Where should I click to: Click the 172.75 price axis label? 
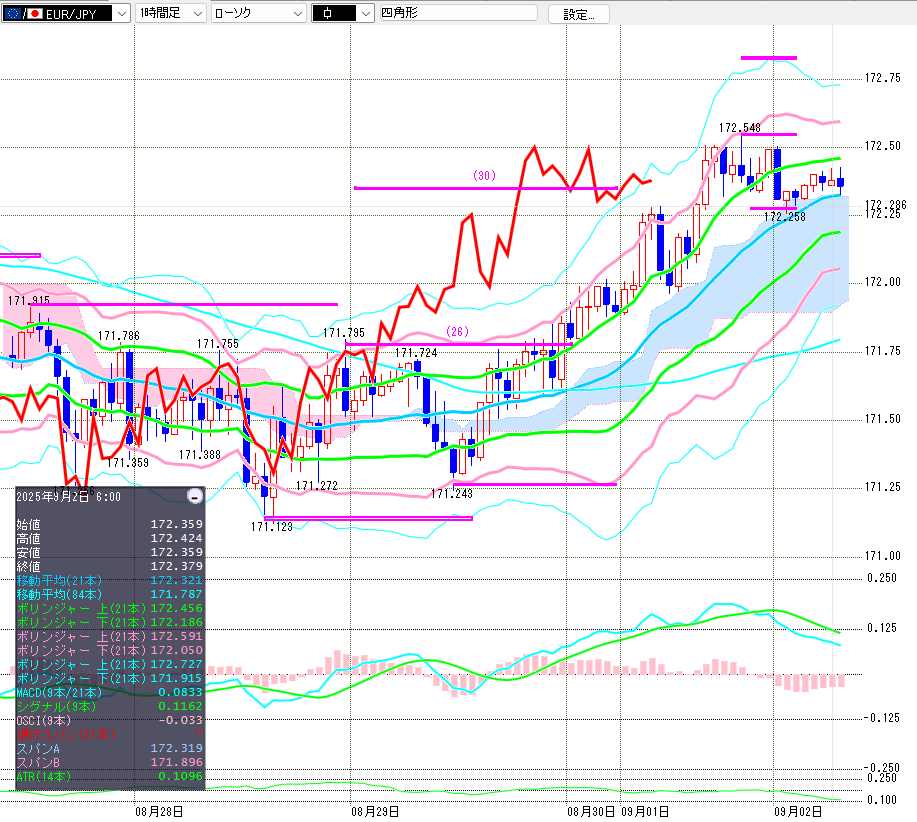[883, 78]
